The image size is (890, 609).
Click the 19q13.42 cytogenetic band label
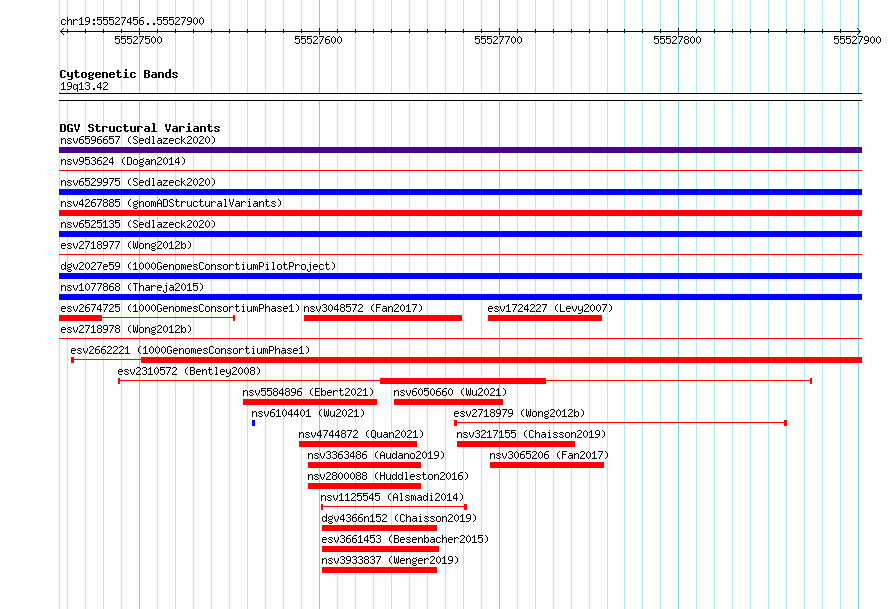tap(84, 86)
